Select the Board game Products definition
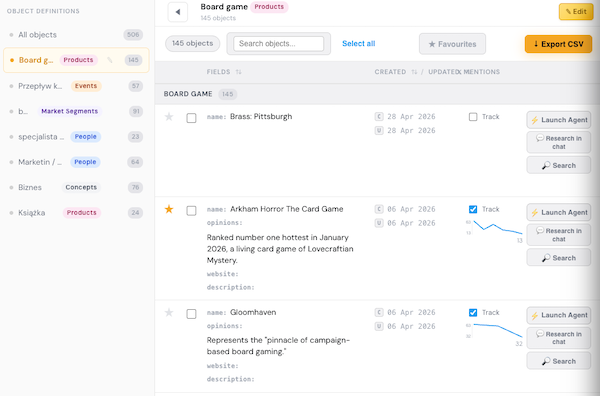600x396 pixels. 76,60
